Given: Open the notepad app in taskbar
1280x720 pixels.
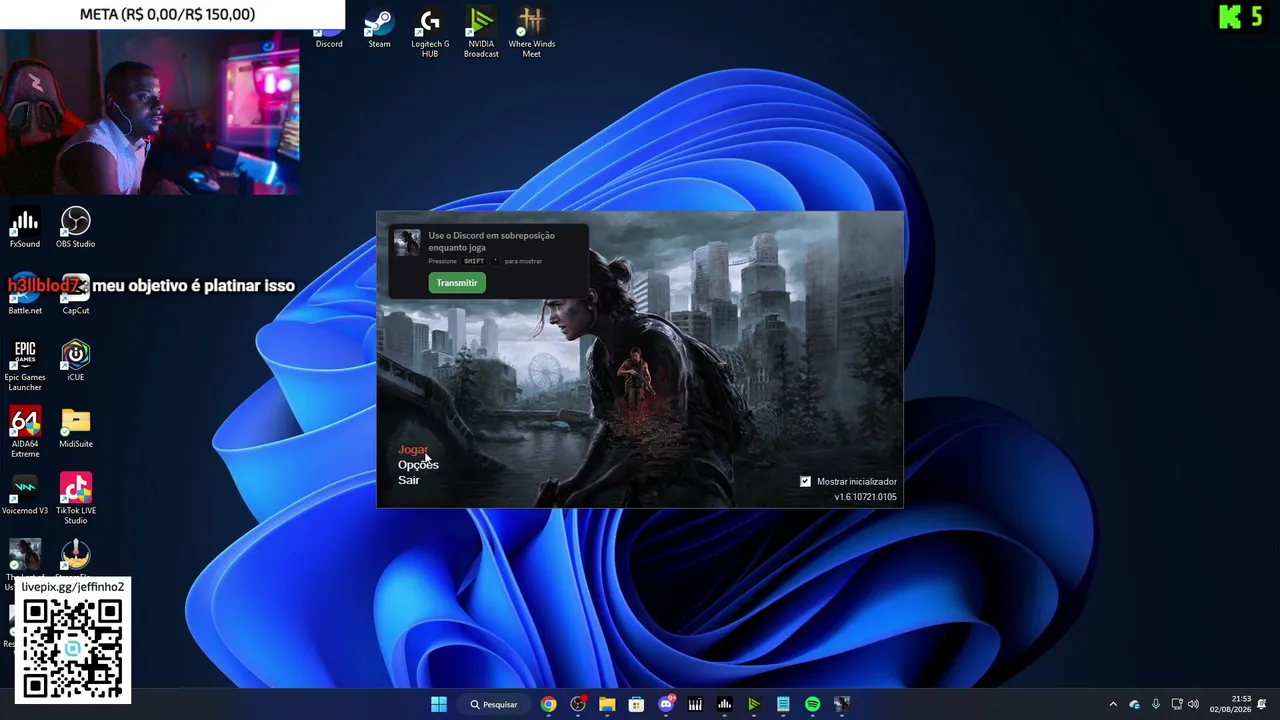Looking at the screenshot, I should (783, 704).
